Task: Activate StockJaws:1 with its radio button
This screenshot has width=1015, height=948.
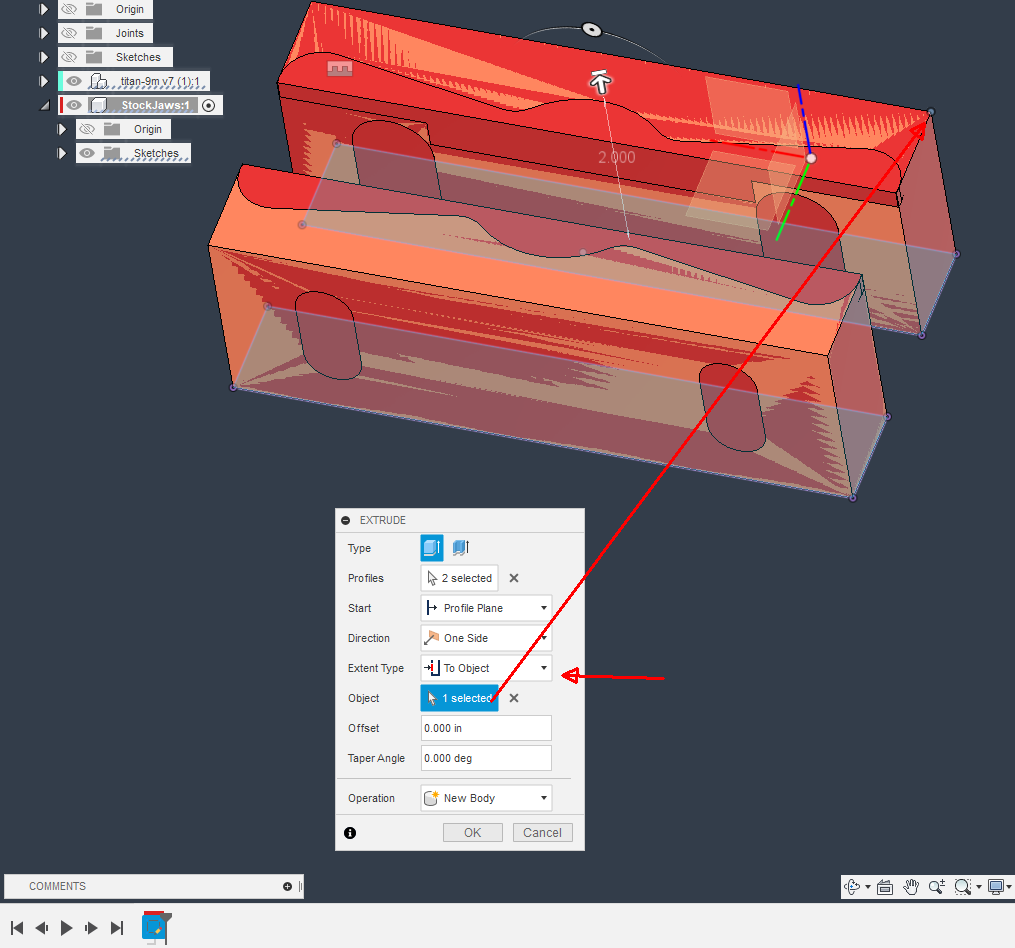Action: tap(209, 105)
